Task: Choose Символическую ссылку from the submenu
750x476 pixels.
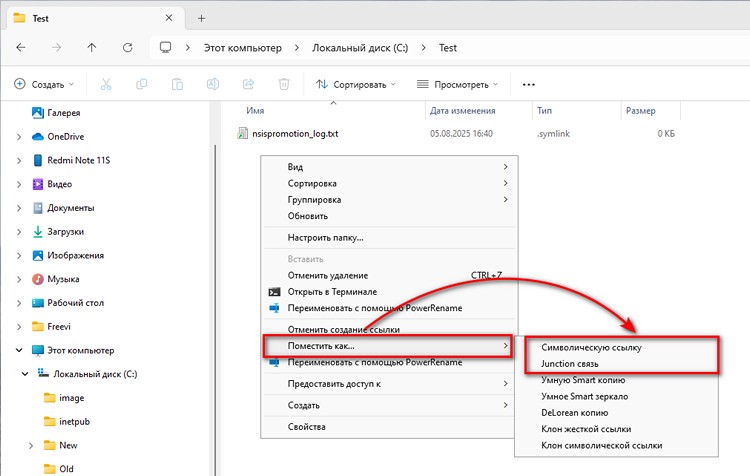Action: [591, 348]
